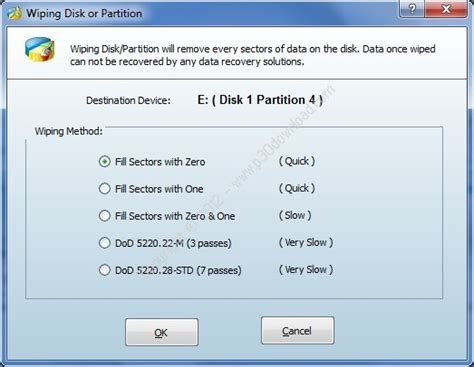Click the Wiping Method group label
Screen dimensions: 474x367
pyautogui.click(x=69, y=131)
